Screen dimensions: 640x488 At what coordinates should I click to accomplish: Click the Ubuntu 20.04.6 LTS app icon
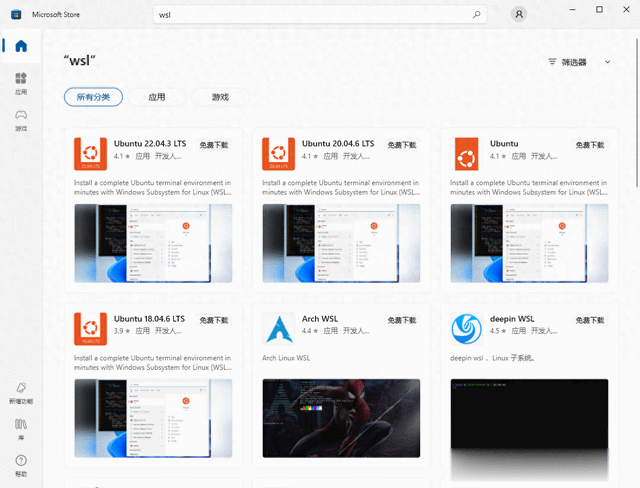[x=278, y=154]
